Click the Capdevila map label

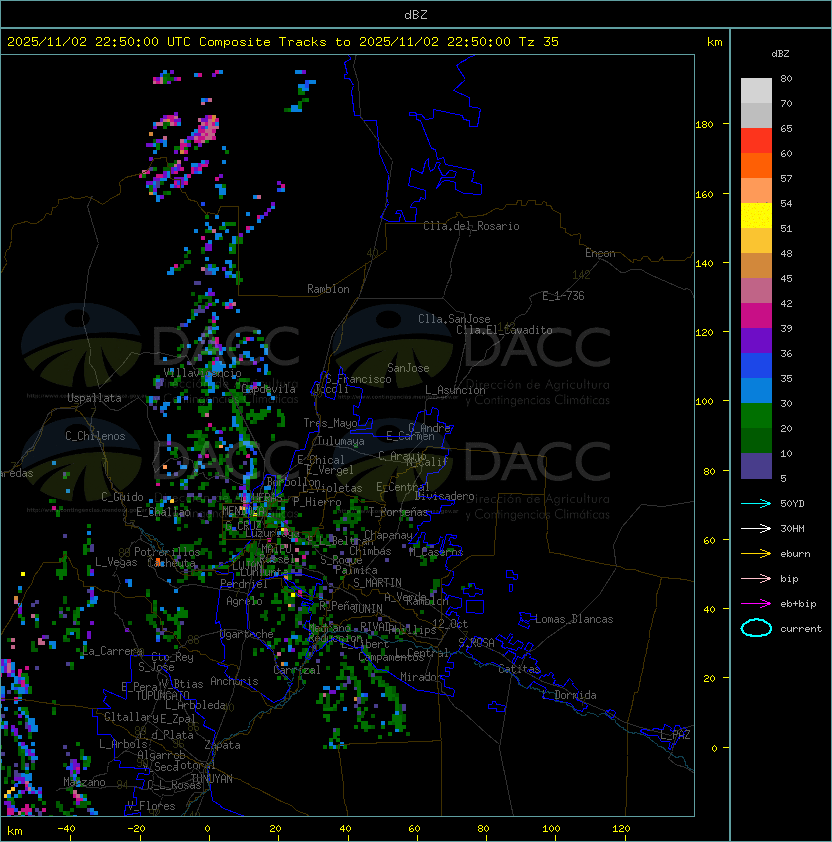(x=268, y=389)
